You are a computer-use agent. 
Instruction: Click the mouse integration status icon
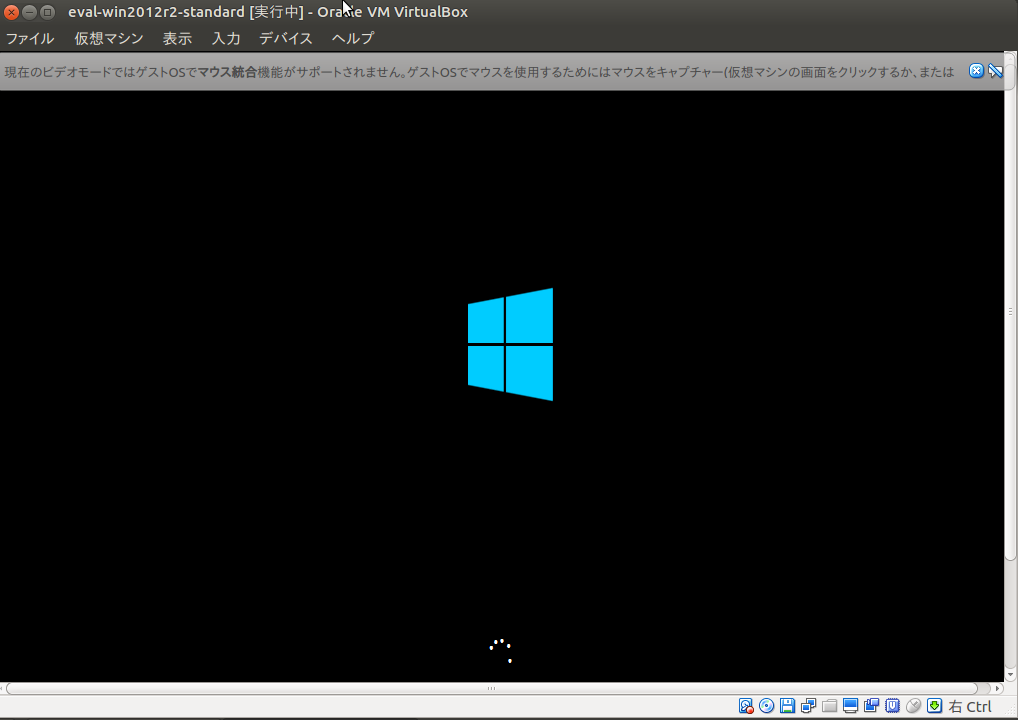[x=913, y=706]
